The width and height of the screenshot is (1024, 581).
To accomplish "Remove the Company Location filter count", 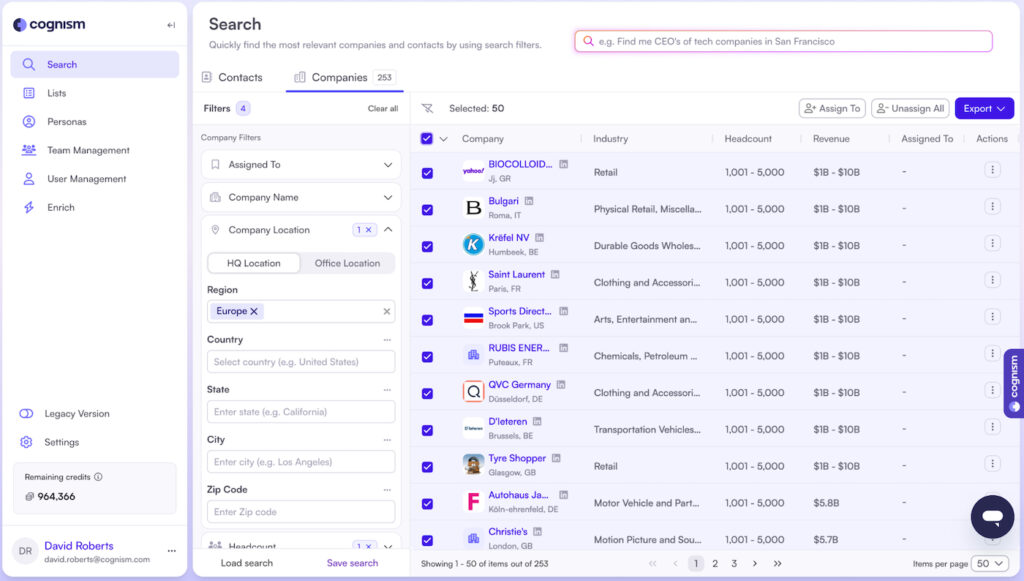I will [368, 230].
